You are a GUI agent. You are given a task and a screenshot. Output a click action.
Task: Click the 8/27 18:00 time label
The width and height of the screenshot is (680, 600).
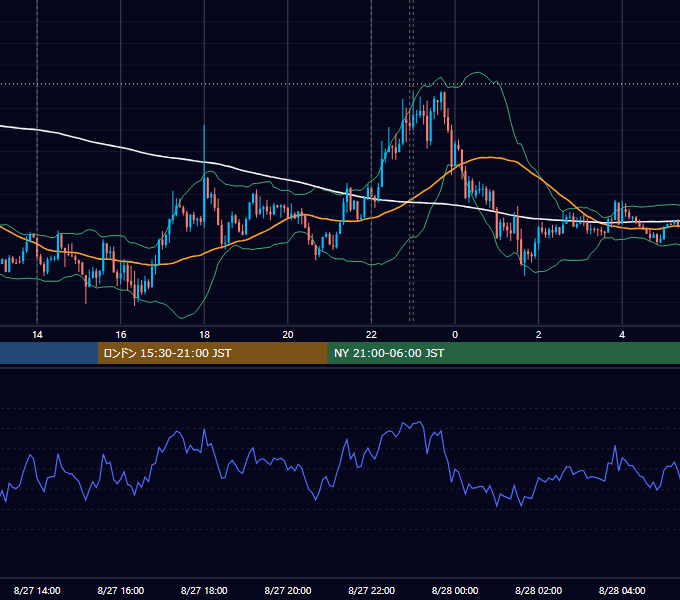204,590
